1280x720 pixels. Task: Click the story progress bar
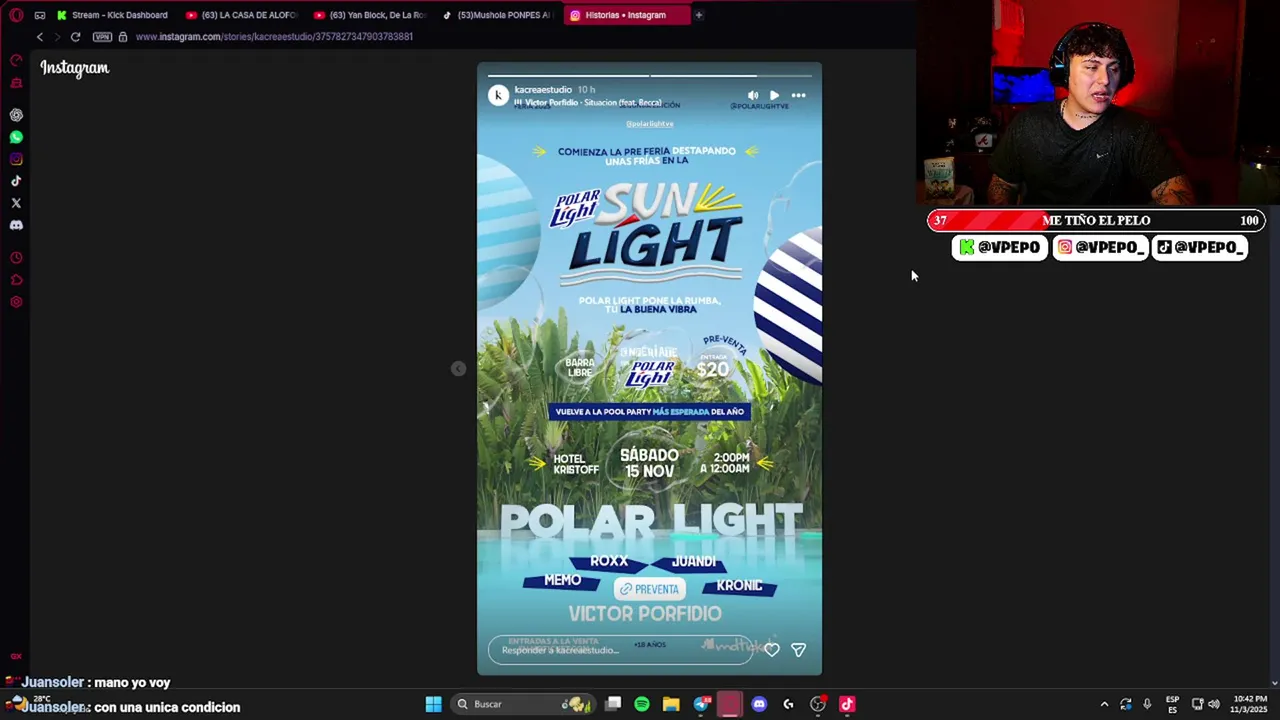pyautogui.click(x=649, y=75)
